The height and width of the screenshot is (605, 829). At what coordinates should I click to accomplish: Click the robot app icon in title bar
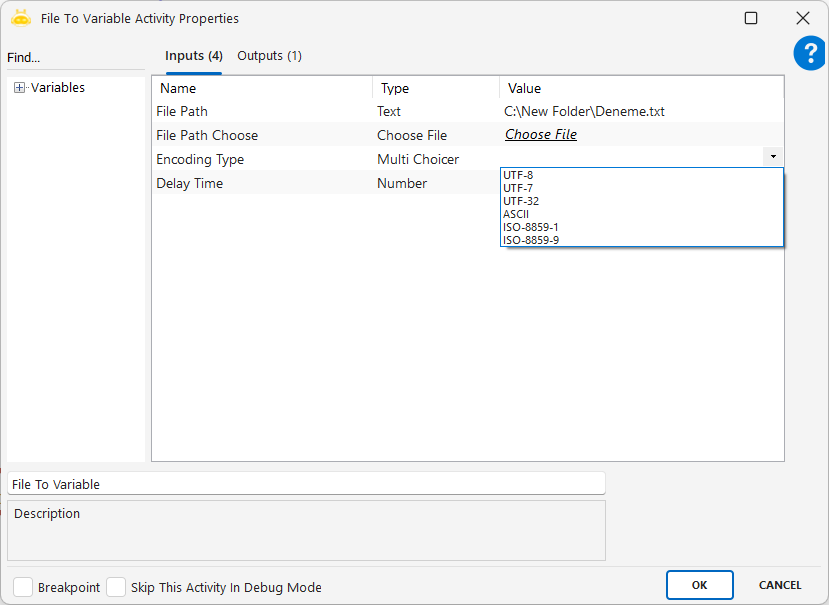tap(21, 18)
